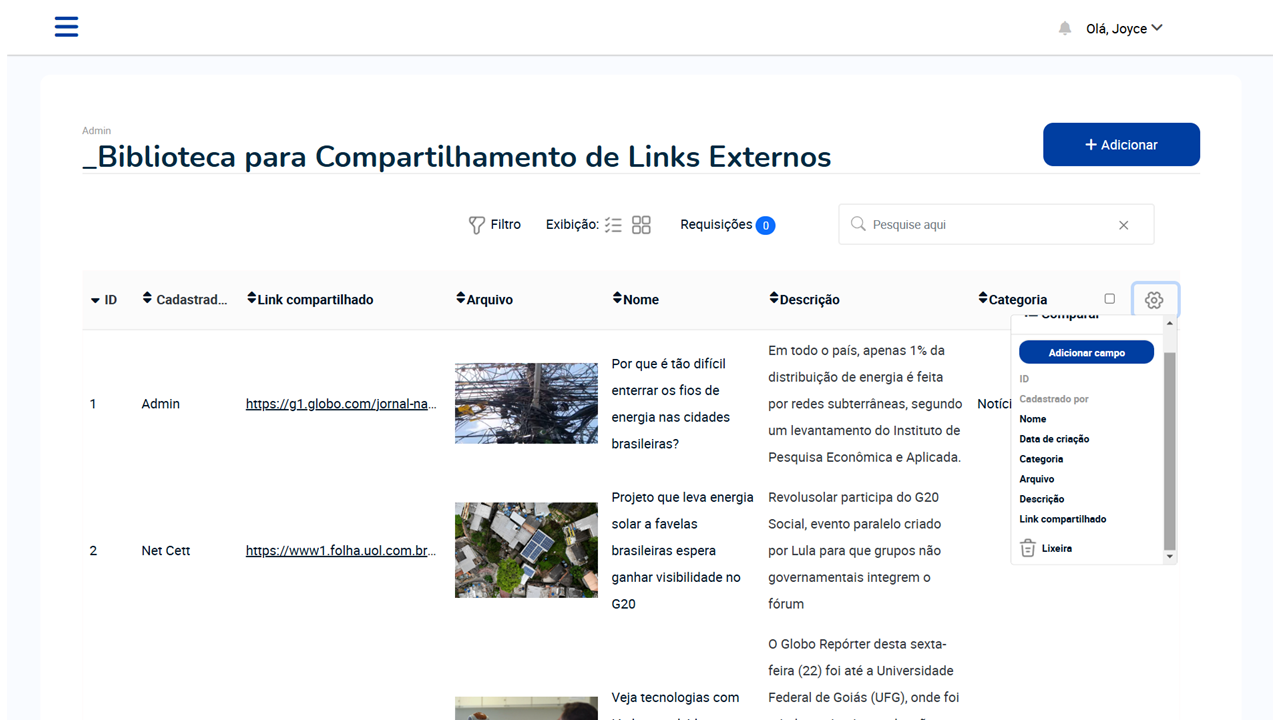1280x720 pixels.
Task: Switch to grid view display
Action: pyautogui.click(x=641, y=225)
